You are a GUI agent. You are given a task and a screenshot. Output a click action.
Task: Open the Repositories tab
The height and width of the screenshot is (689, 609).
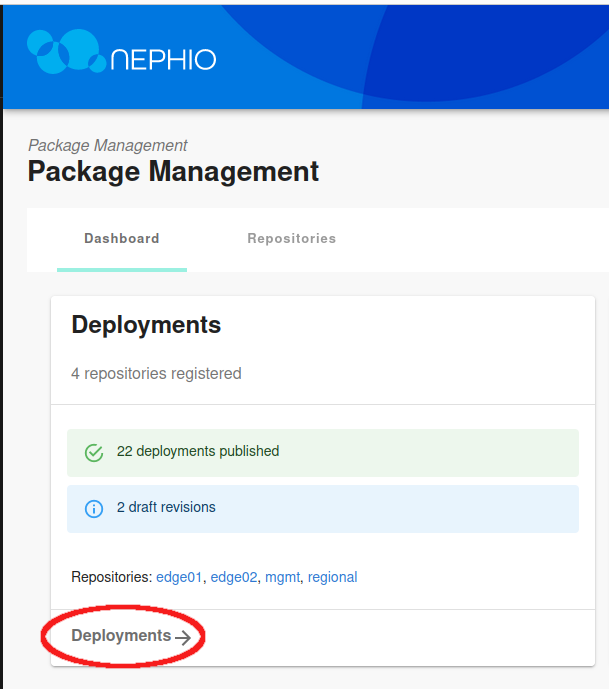[x=291, y=239]
